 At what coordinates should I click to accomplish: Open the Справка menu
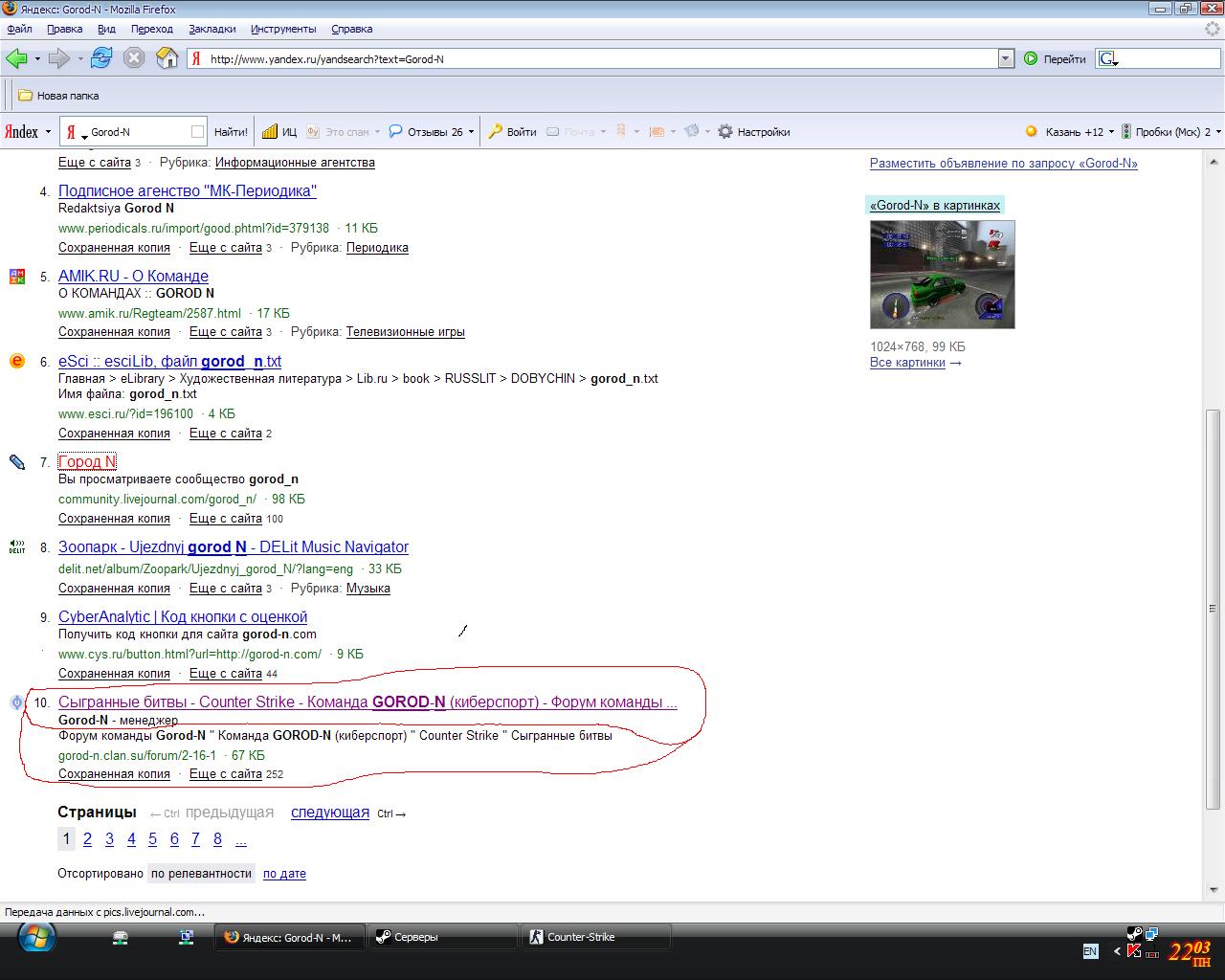(351, 29)
